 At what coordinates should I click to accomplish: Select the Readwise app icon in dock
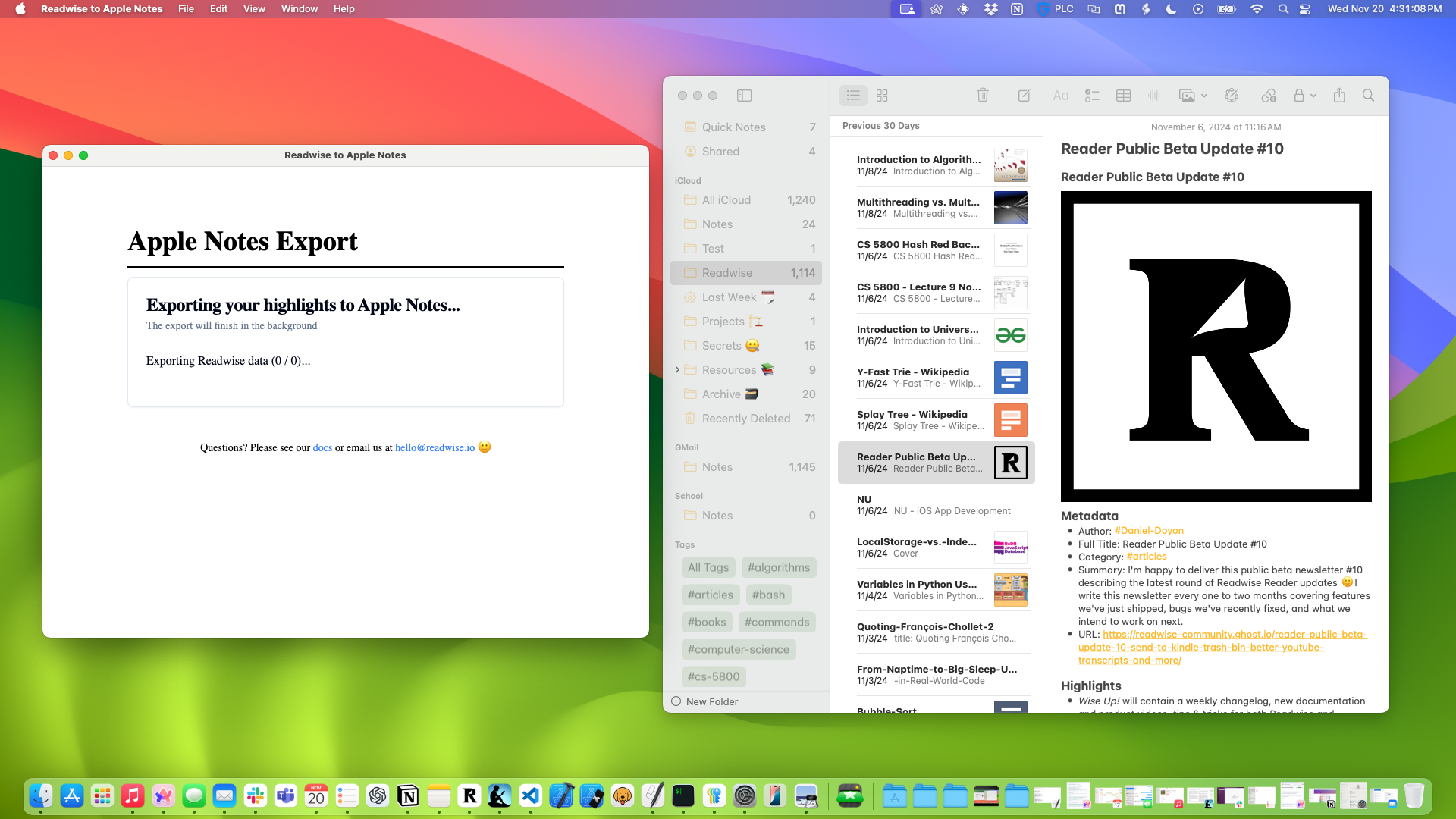tap(471, 795)
